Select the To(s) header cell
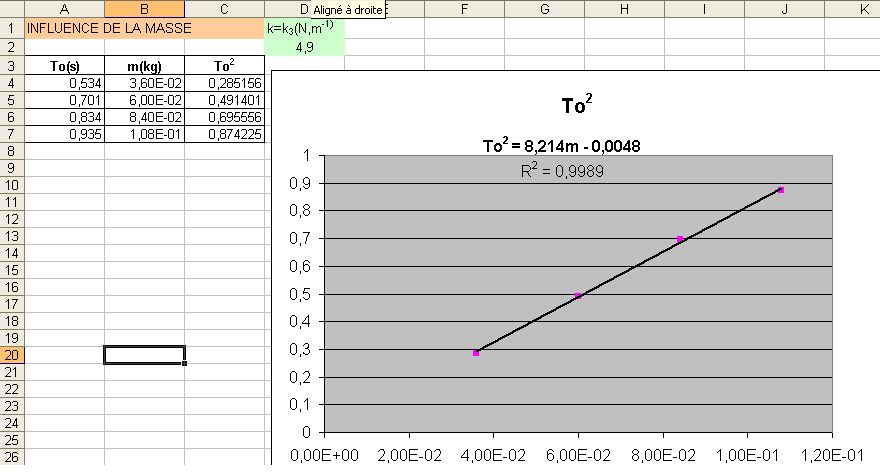This screenshot has height=475, width=880. 64,66
